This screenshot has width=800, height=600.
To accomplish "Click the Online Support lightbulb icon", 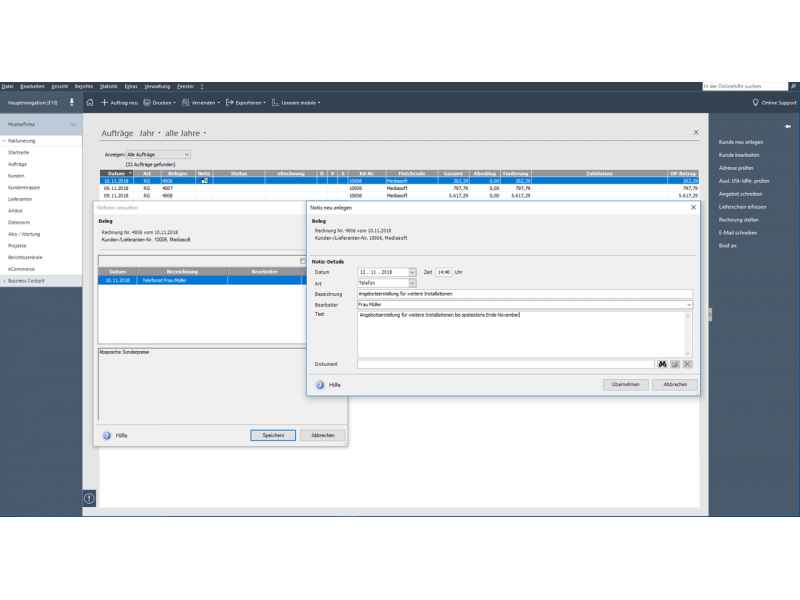I will tap(755, 103).
